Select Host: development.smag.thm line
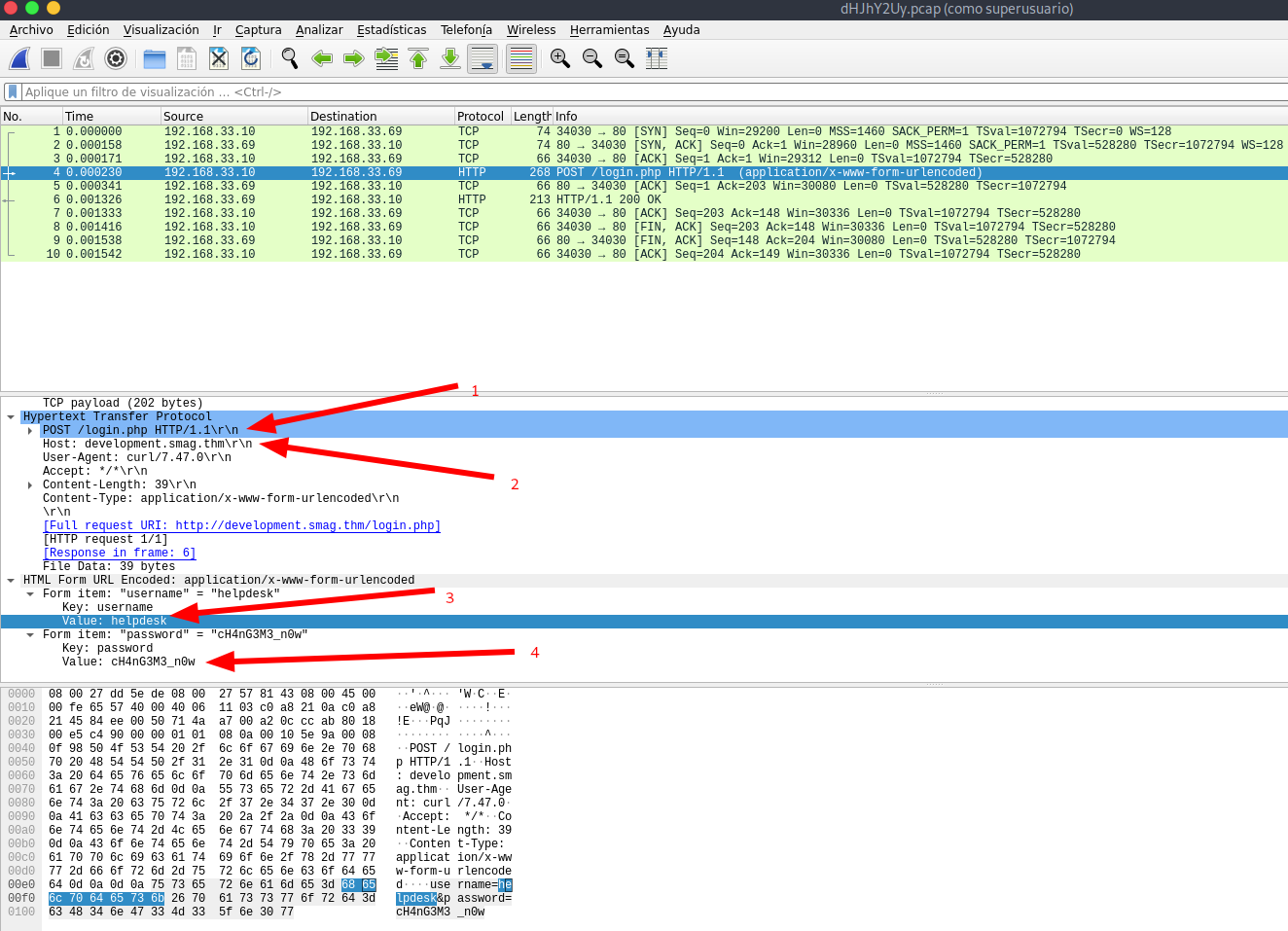 click(x=147, y=444)
